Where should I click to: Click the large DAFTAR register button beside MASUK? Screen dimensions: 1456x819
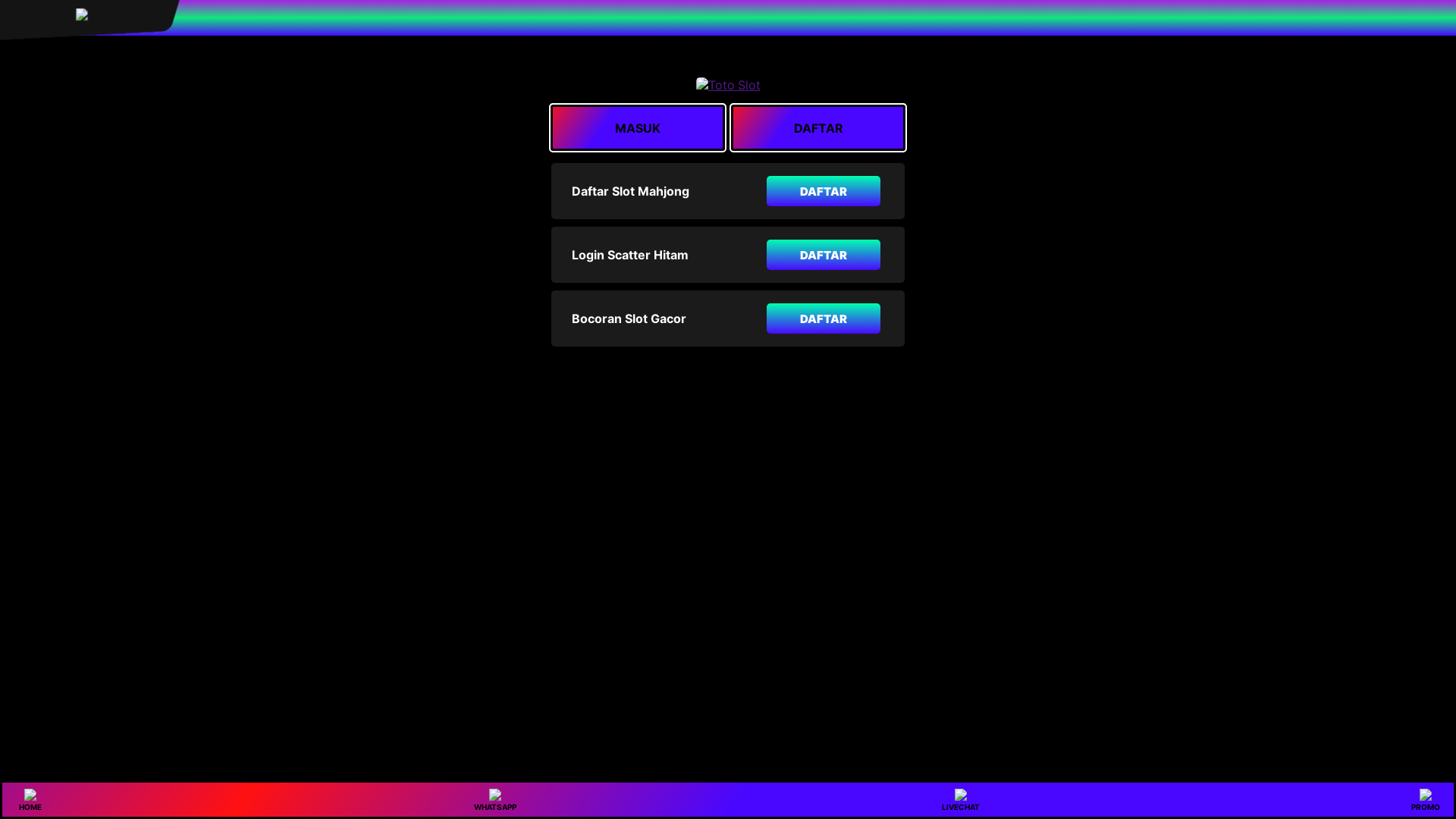click(818, 128)
